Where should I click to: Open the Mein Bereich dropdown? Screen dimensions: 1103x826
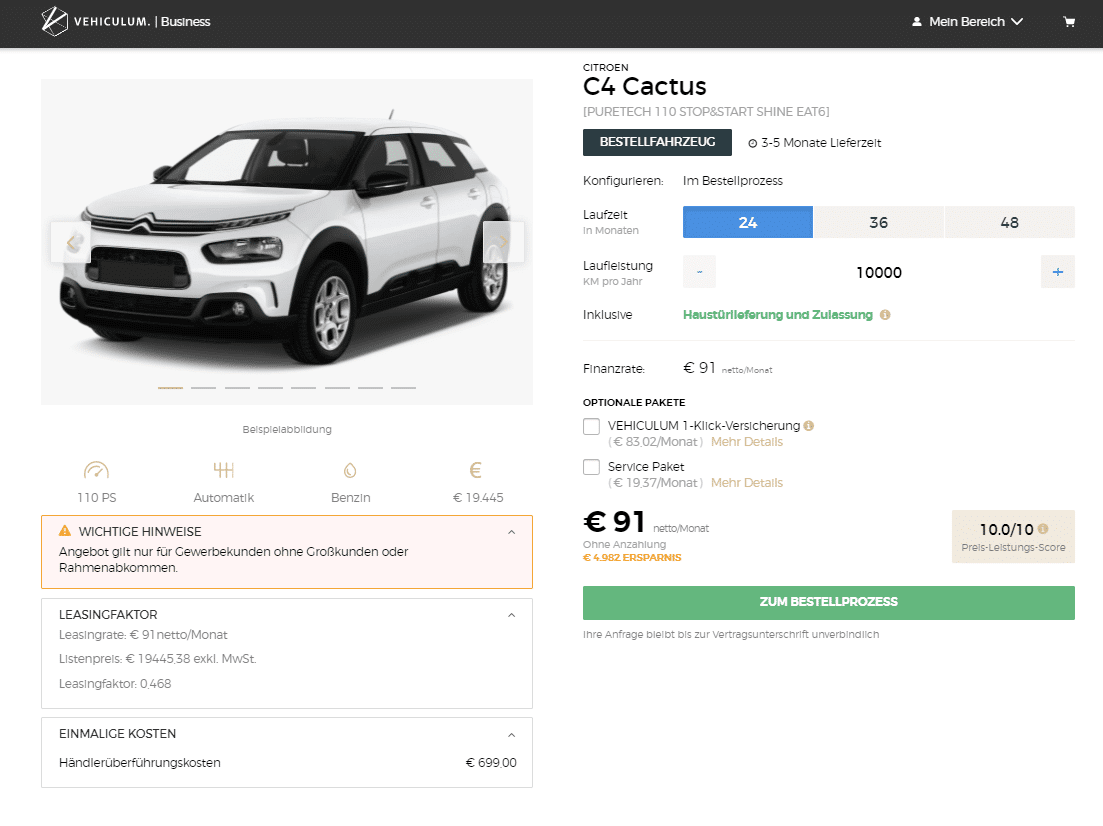click(967, 22)
